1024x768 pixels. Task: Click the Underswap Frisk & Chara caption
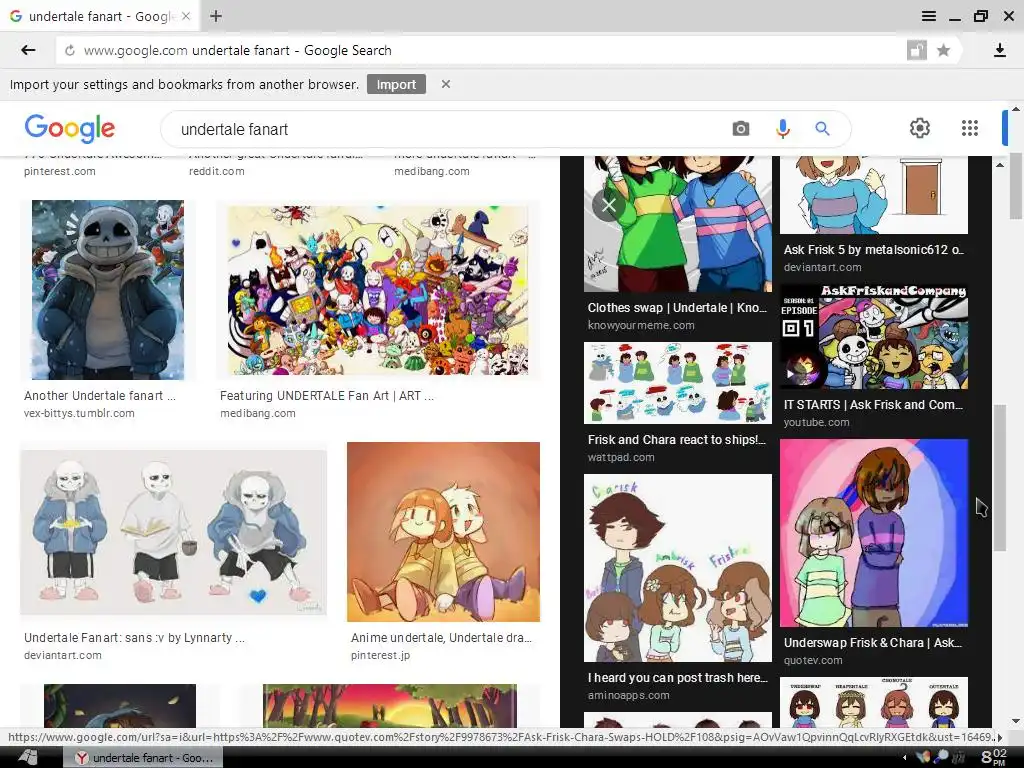click(x=872, y=643)
